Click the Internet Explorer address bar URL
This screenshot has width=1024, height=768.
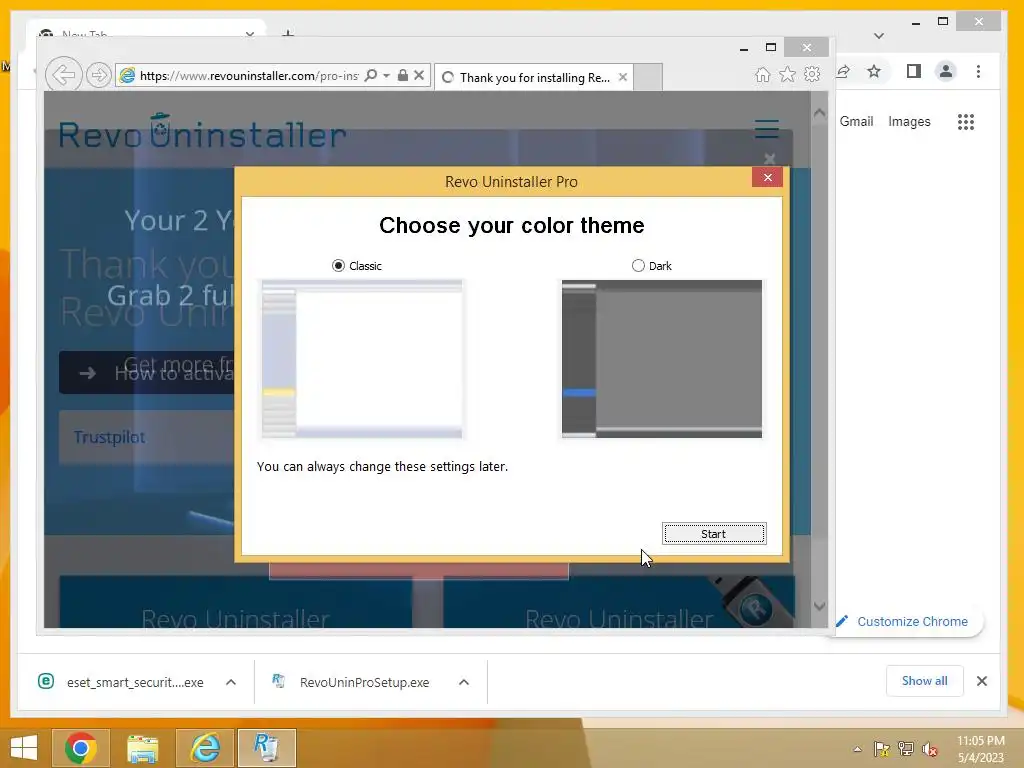249,76
